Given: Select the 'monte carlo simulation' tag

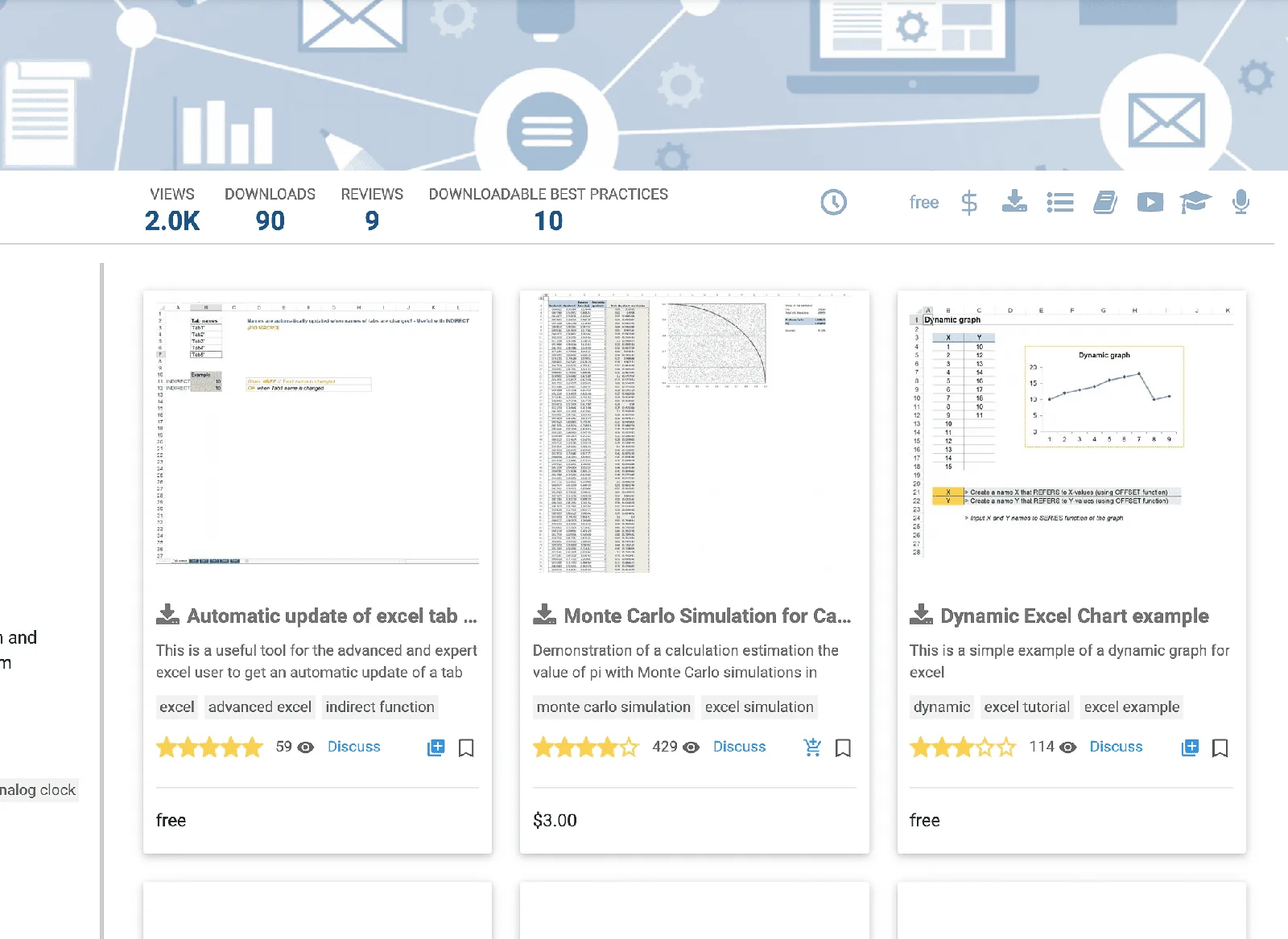Looking at the screenshot, I should 613,706.
